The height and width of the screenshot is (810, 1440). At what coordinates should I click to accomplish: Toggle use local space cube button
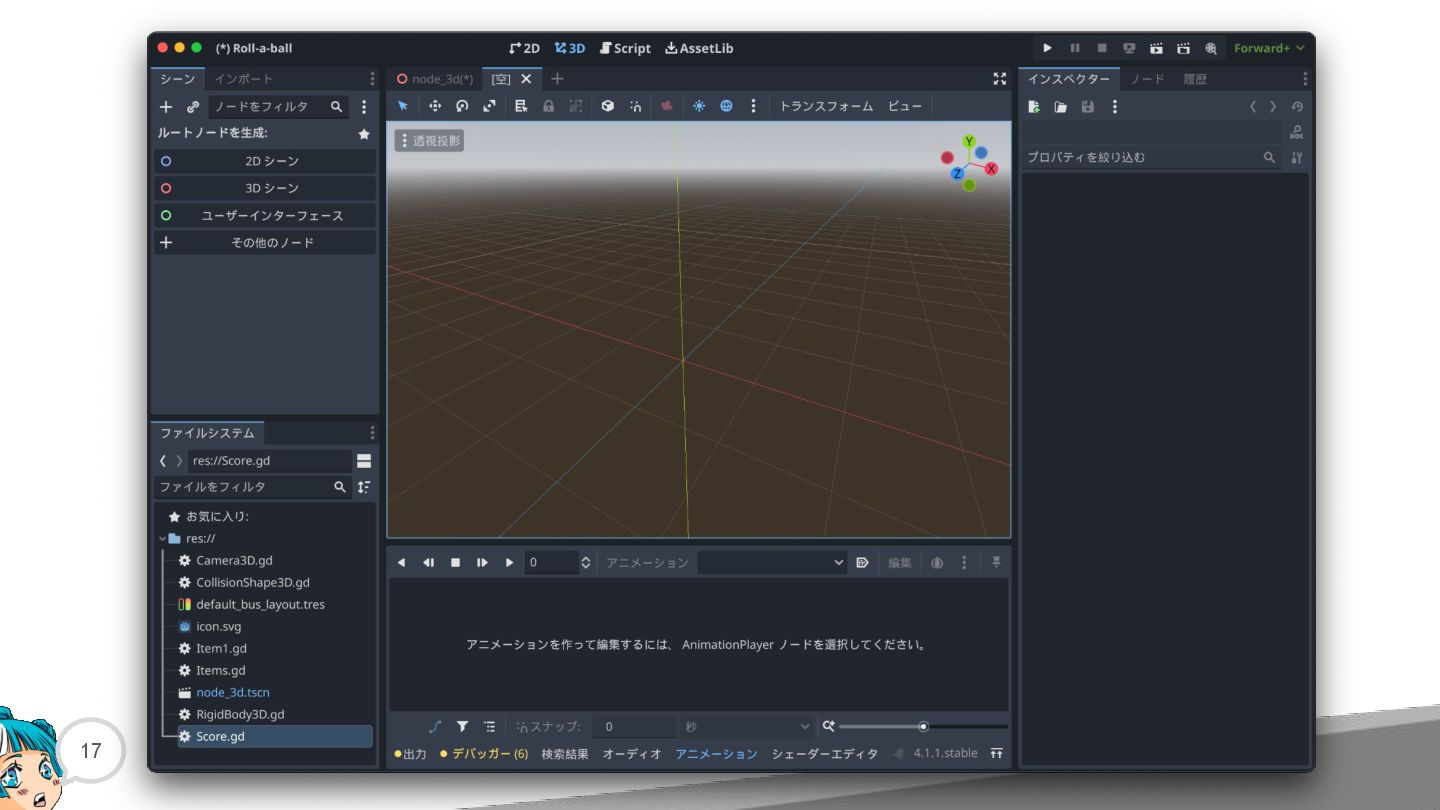coord(607,106)
